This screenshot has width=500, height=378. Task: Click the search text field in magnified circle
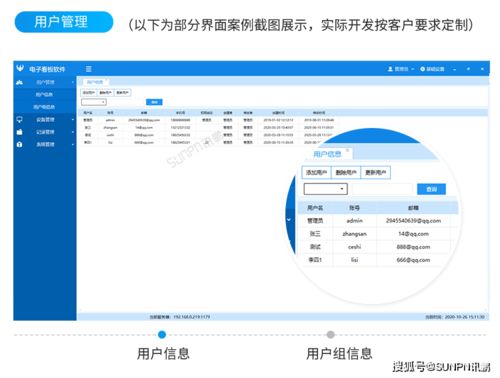tap(382, 189)
